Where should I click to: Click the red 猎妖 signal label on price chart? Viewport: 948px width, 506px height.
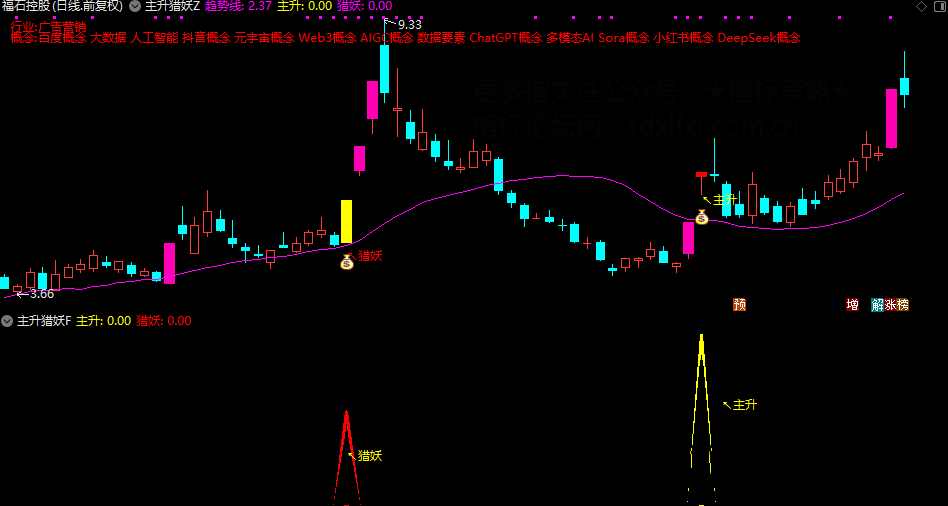(370, 256)
